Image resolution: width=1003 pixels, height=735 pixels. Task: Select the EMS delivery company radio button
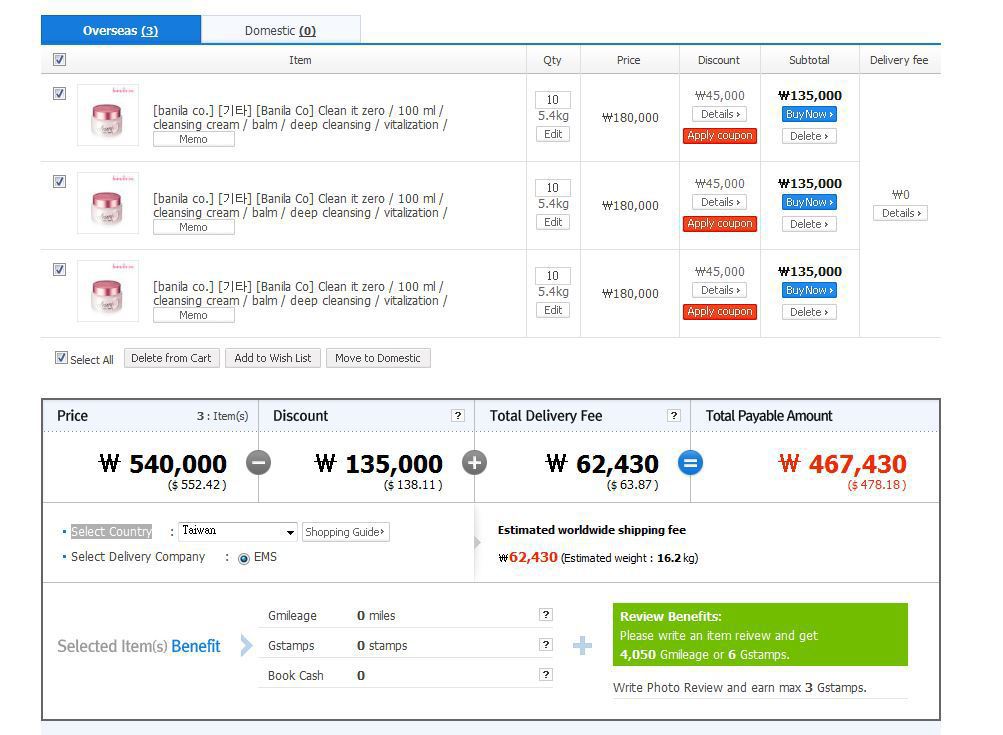(244, 558)
